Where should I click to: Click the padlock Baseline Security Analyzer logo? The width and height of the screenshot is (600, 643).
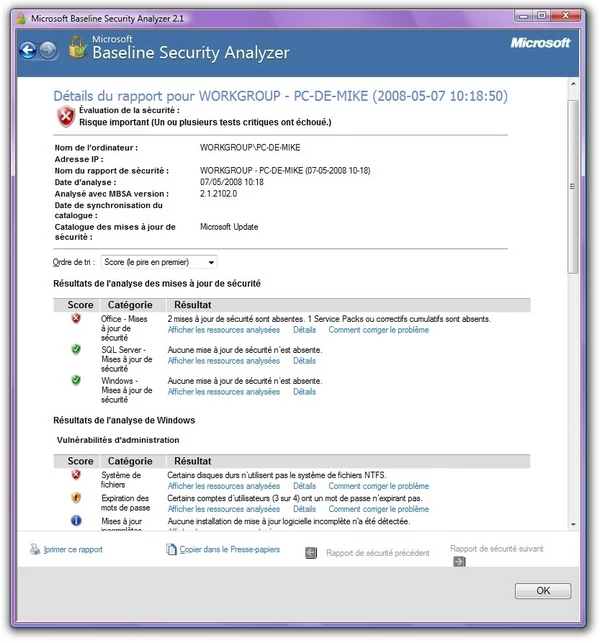(77, 48)
